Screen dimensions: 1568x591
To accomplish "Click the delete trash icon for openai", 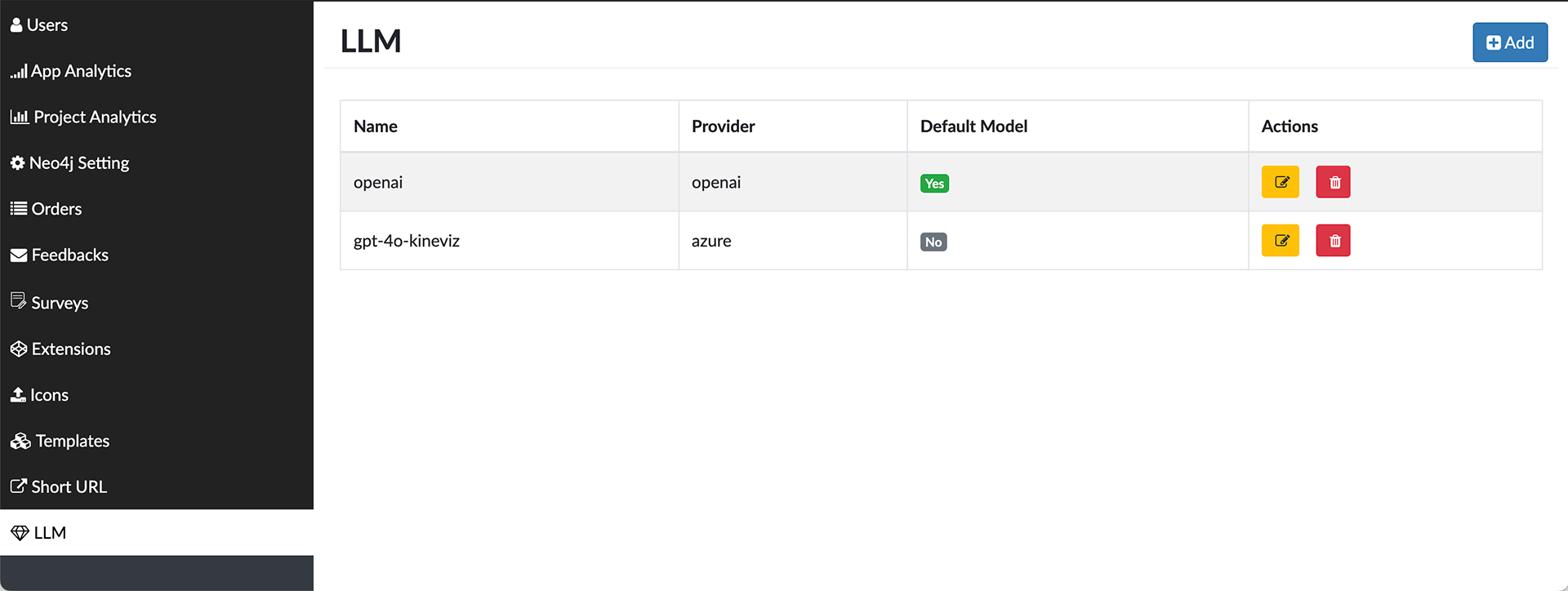I will tap(1333, 182).
